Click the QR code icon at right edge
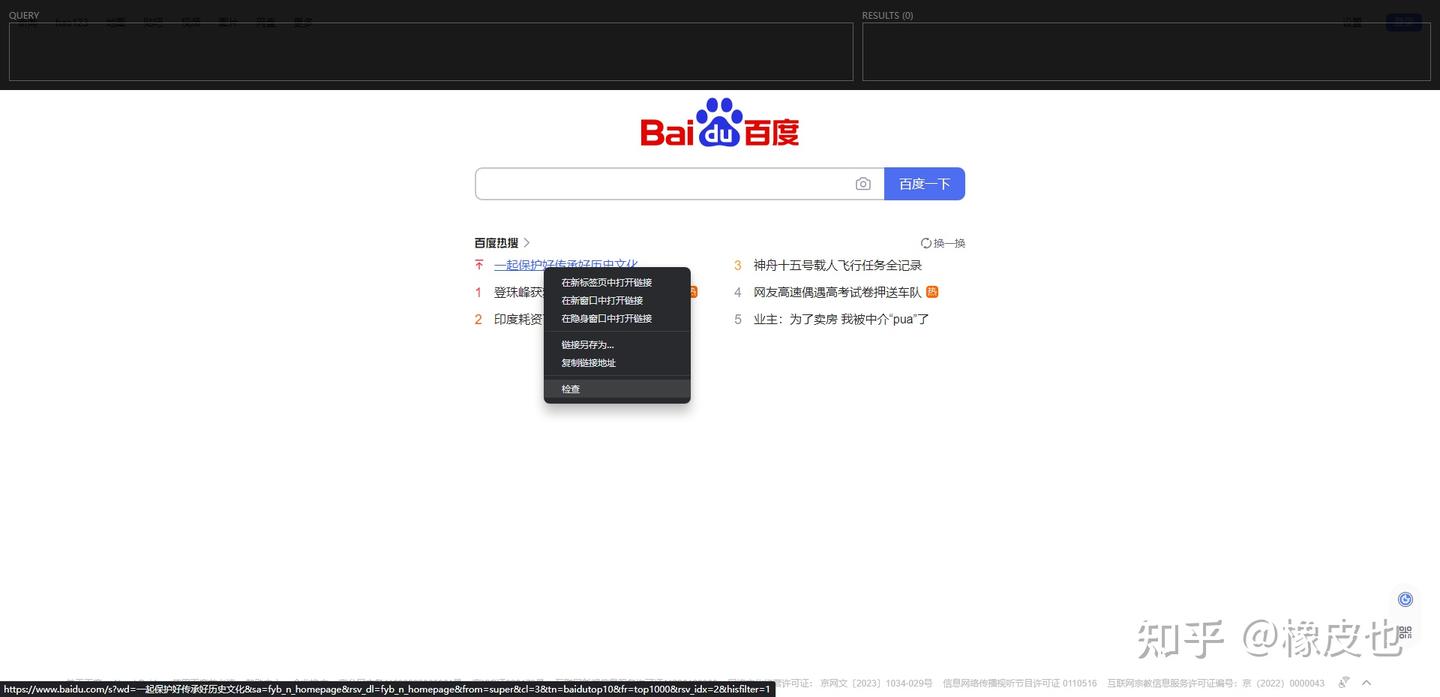 tap(1405, 632)
